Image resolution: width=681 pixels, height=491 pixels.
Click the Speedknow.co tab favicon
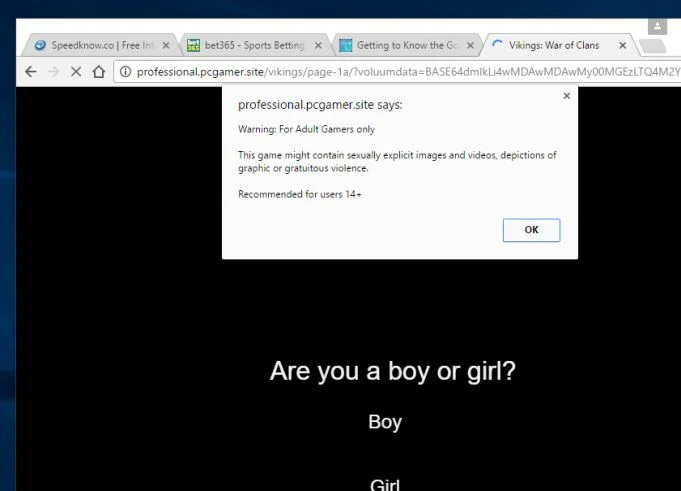point(40,45)
